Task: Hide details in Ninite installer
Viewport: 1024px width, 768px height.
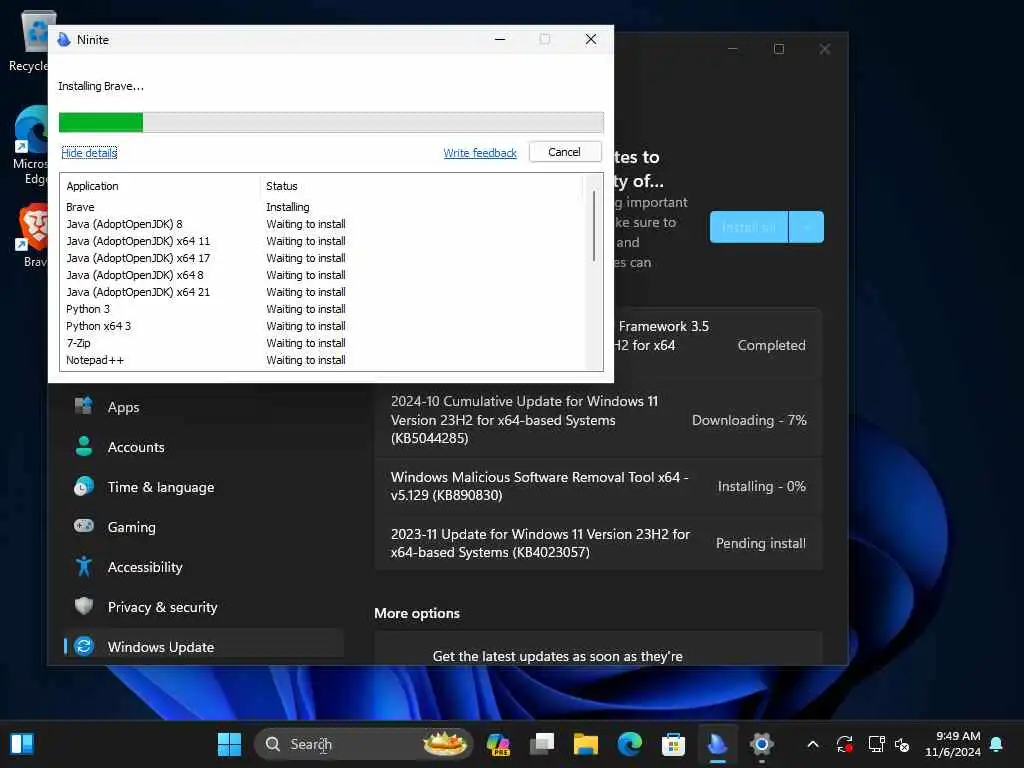Action: pos(89,153)
